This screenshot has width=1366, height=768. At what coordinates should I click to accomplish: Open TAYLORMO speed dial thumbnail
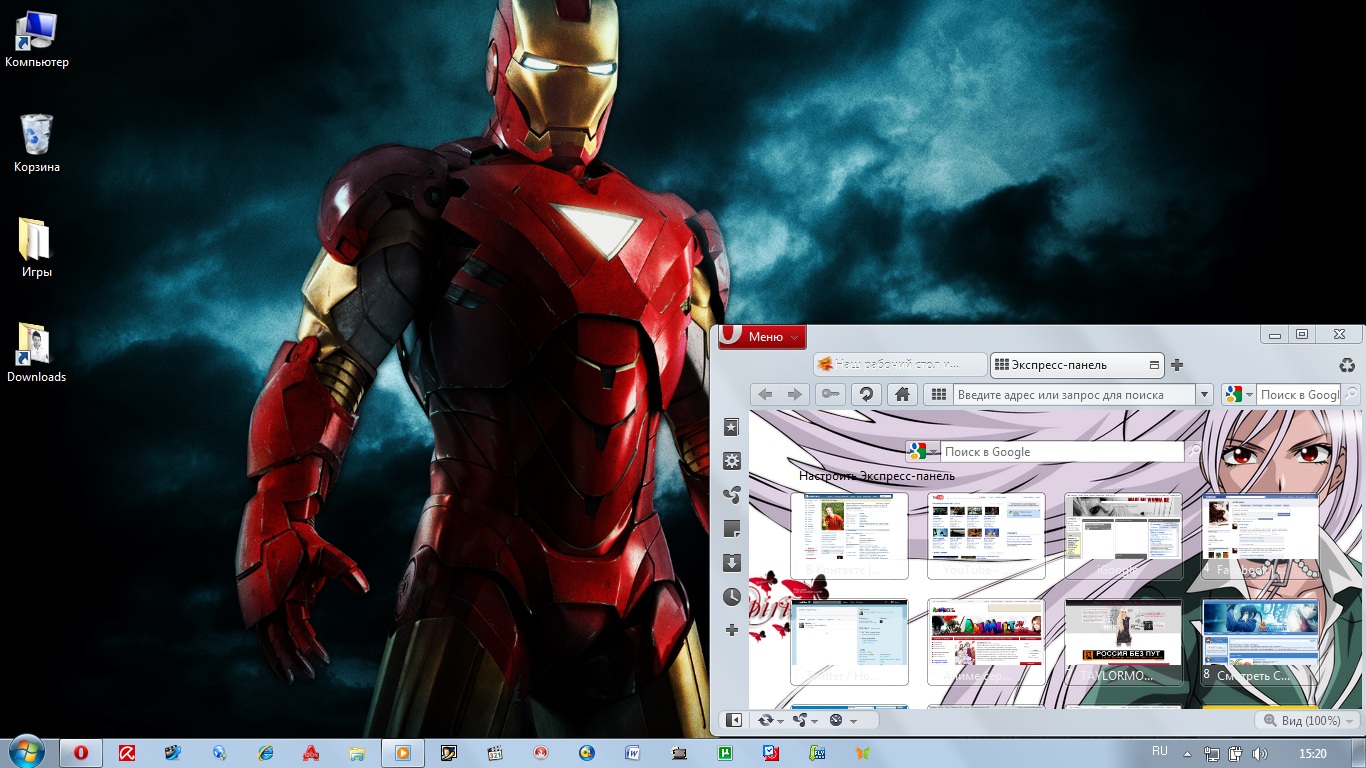tap(1123, 642)
